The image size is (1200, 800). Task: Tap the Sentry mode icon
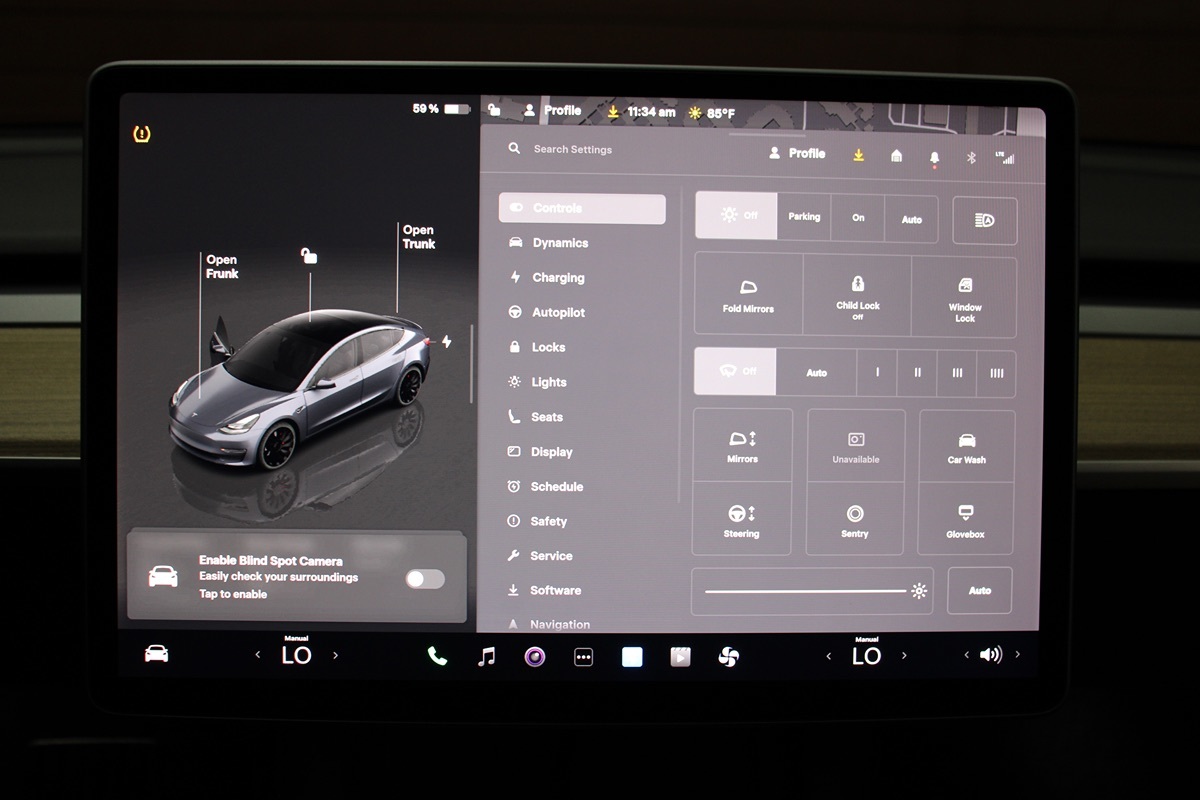click(x=855, y=520)
